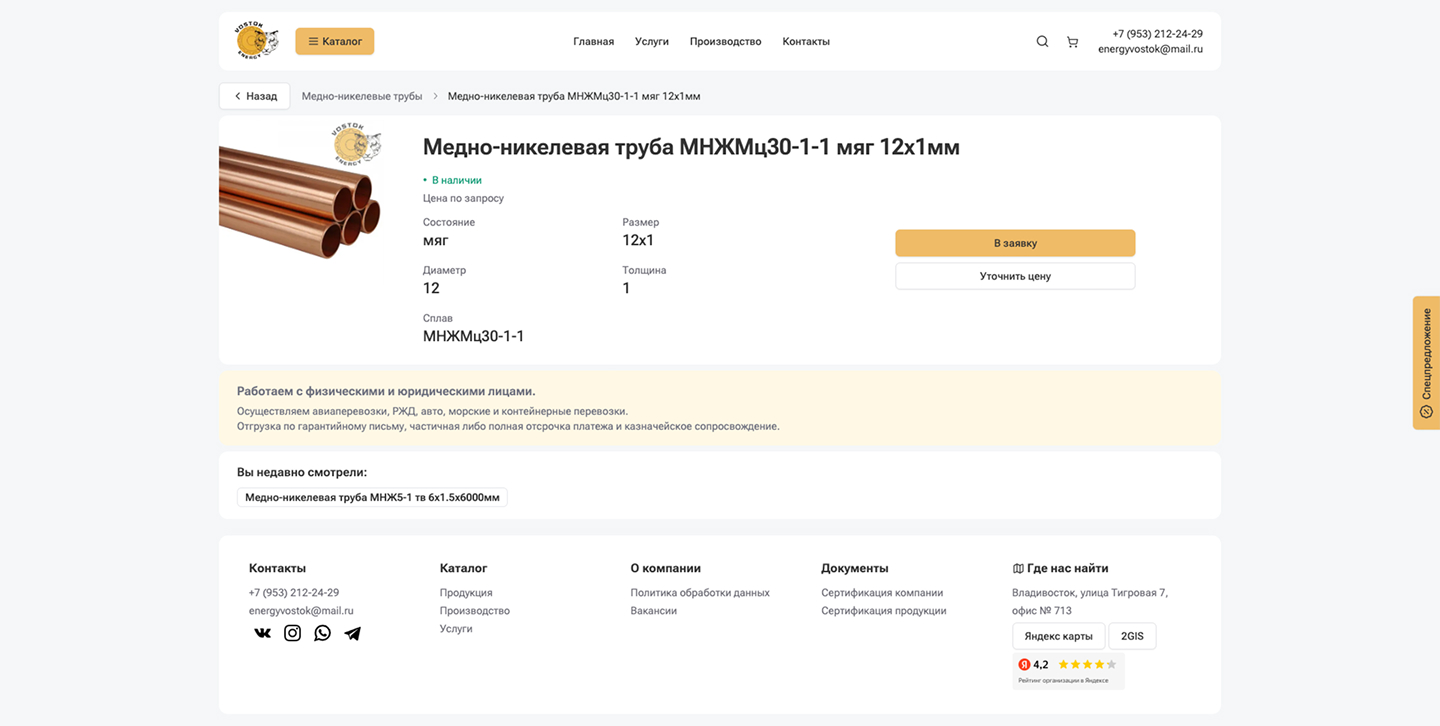This screenshot has width=1440, height=726.
Task: Open Яндекс карты location link
Action: click(1059, 635)
